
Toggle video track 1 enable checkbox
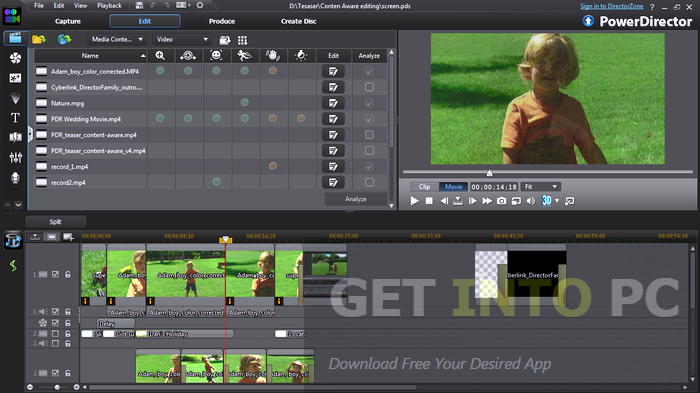click(x=55, y=274)
